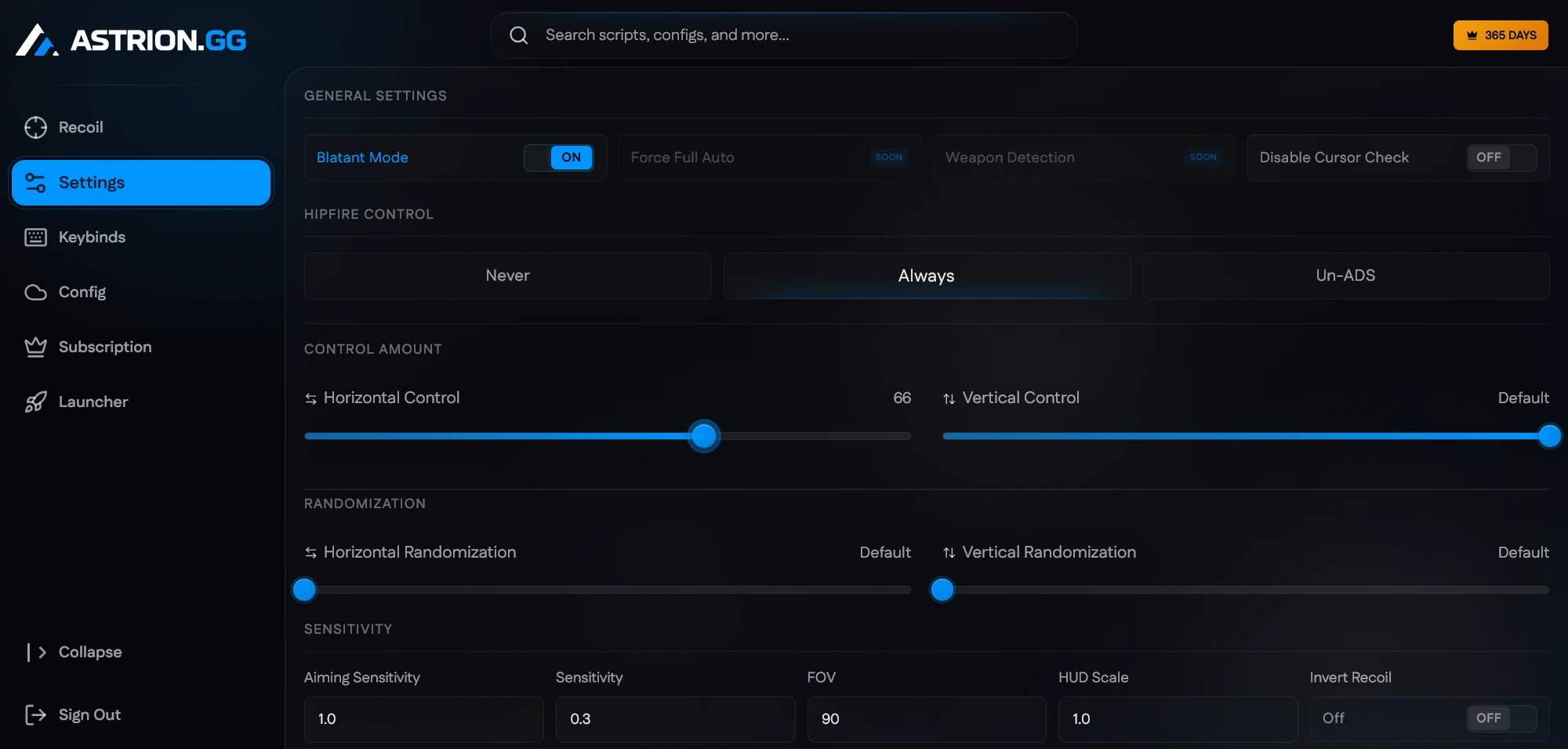Turn off the Blatant Mode toggle
The width and height of the screenshot is (1568, 749).
[x=559, y=158]
